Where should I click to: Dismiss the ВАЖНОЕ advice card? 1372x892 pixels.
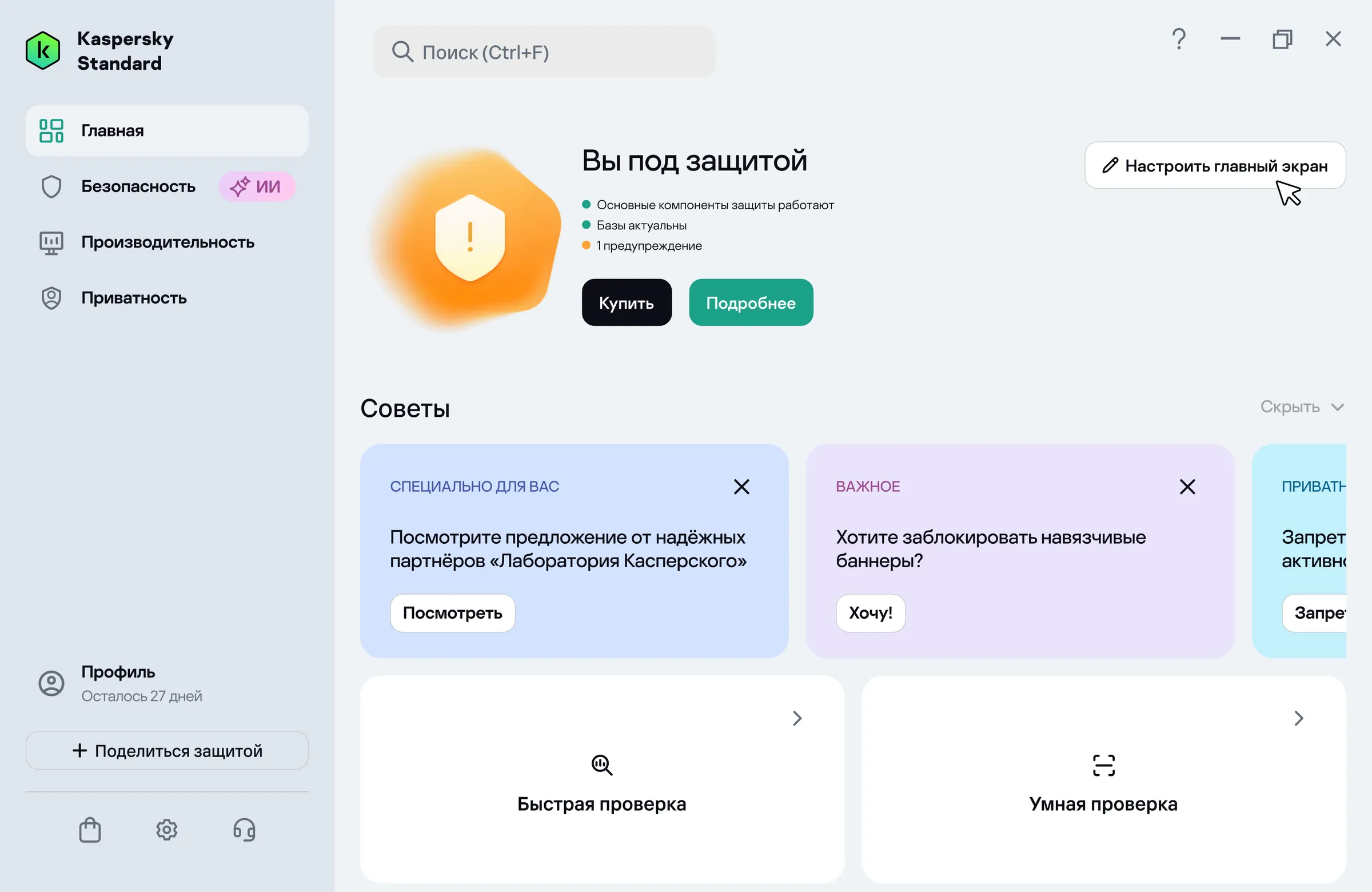pos(1187,487)
